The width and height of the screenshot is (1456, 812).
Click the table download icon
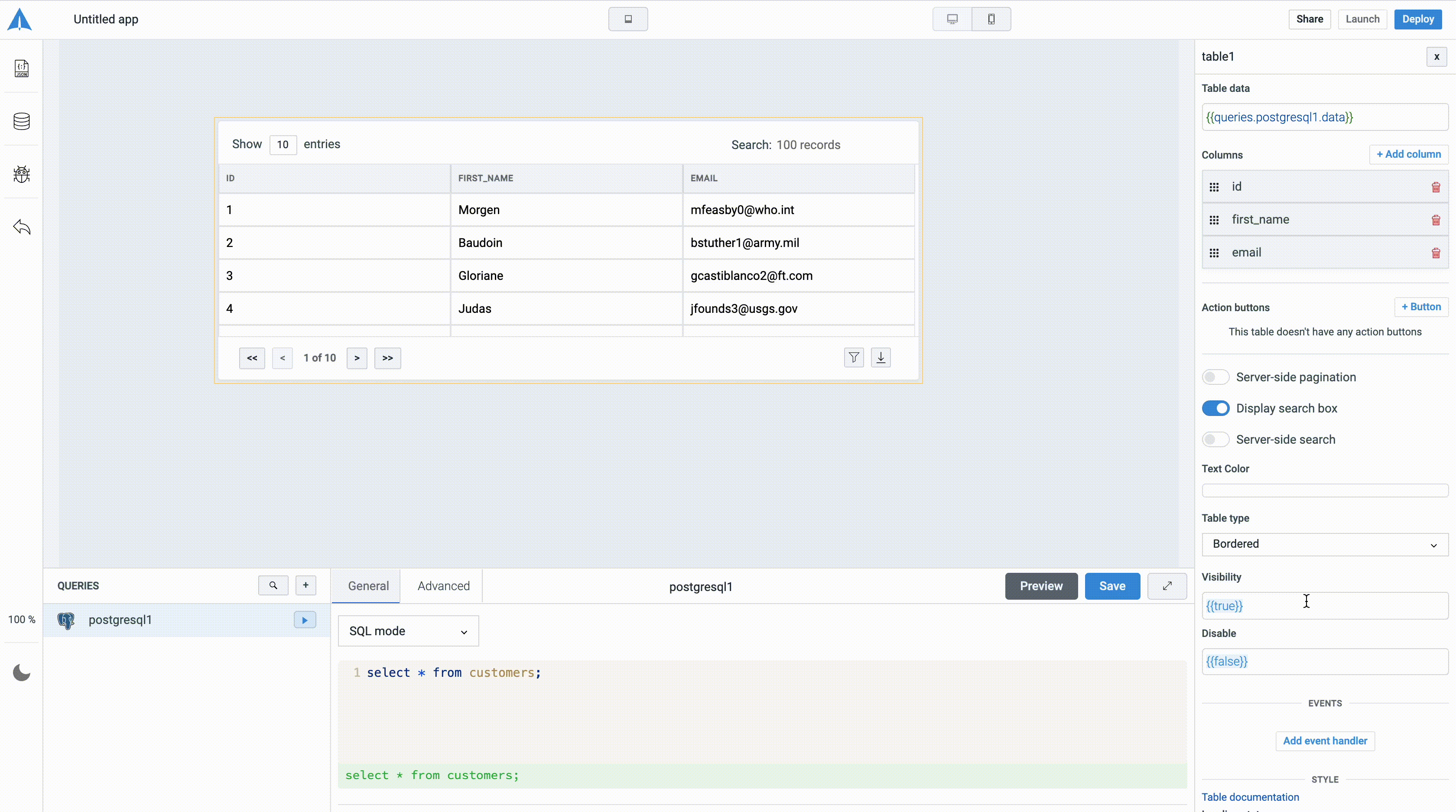(x=881, y=357)
